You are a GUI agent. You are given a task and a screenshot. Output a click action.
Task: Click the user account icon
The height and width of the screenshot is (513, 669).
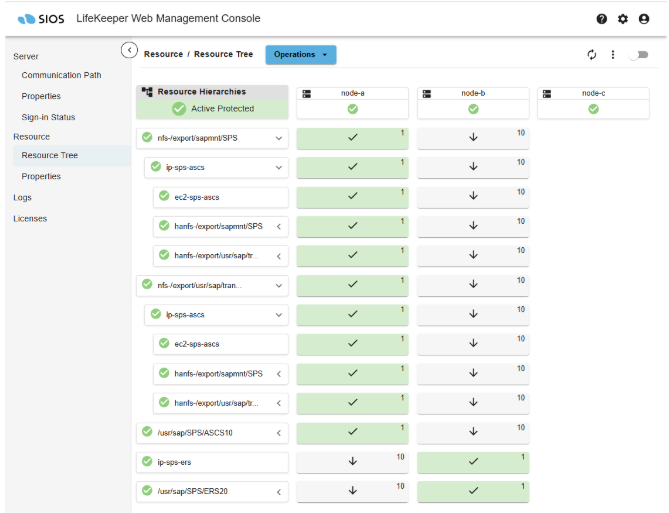[644, 19]
